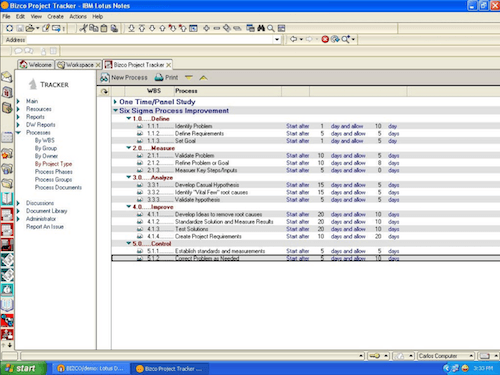This screenshot has height=375, width=500.
Task: Select the 5.1.1 Establish standards and measurements row
Action: 306,251
